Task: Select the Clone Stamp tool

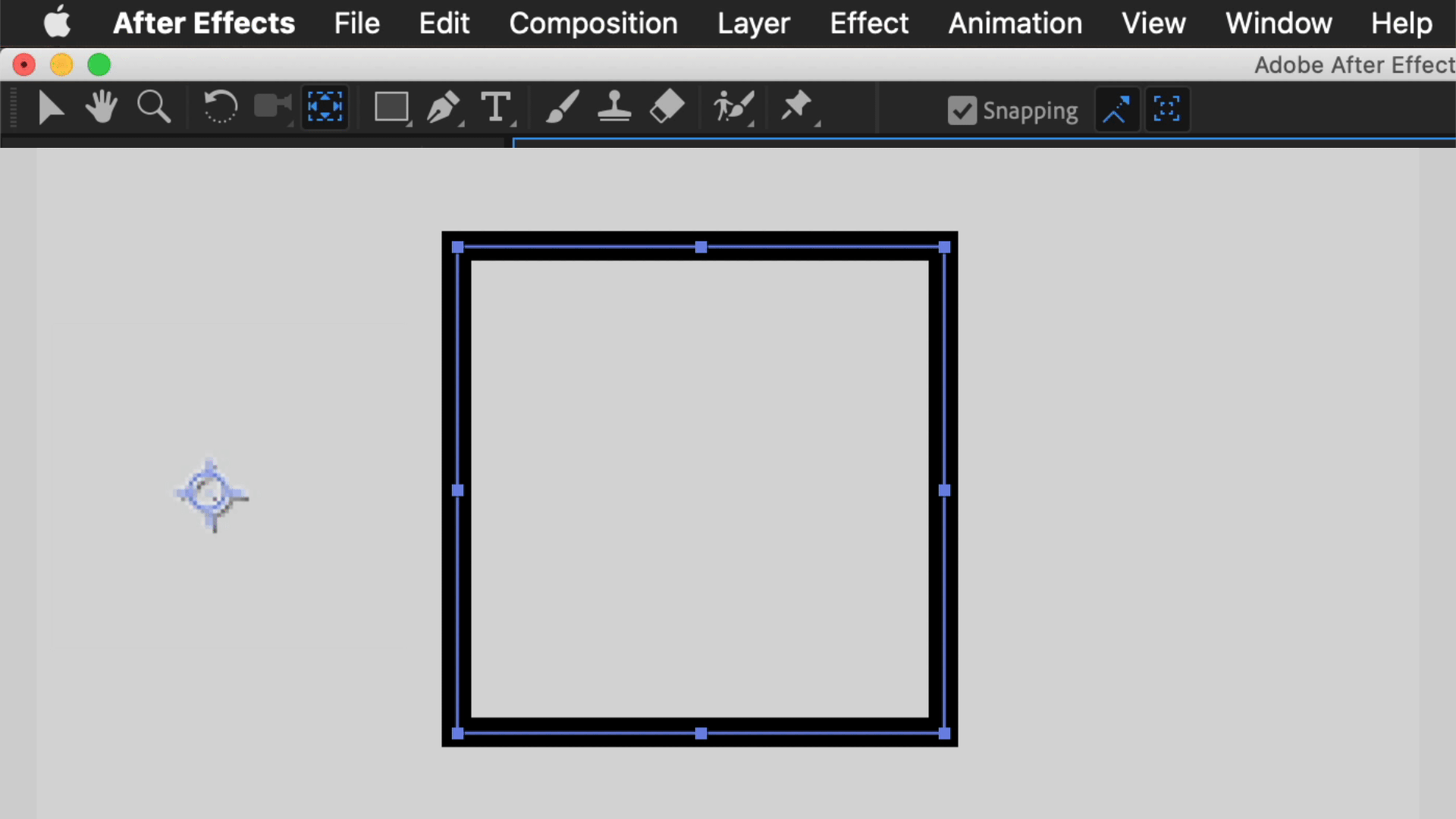Action: pyautogui.click(x=614, y=108)
